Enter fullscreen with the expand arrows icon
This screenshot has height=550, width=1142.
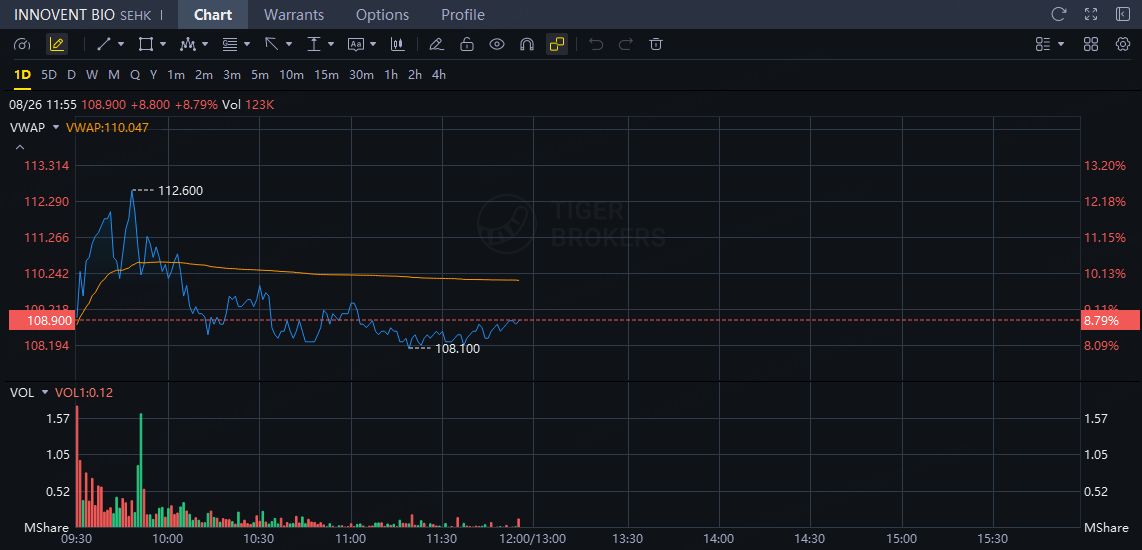(x=1090, y=14)
